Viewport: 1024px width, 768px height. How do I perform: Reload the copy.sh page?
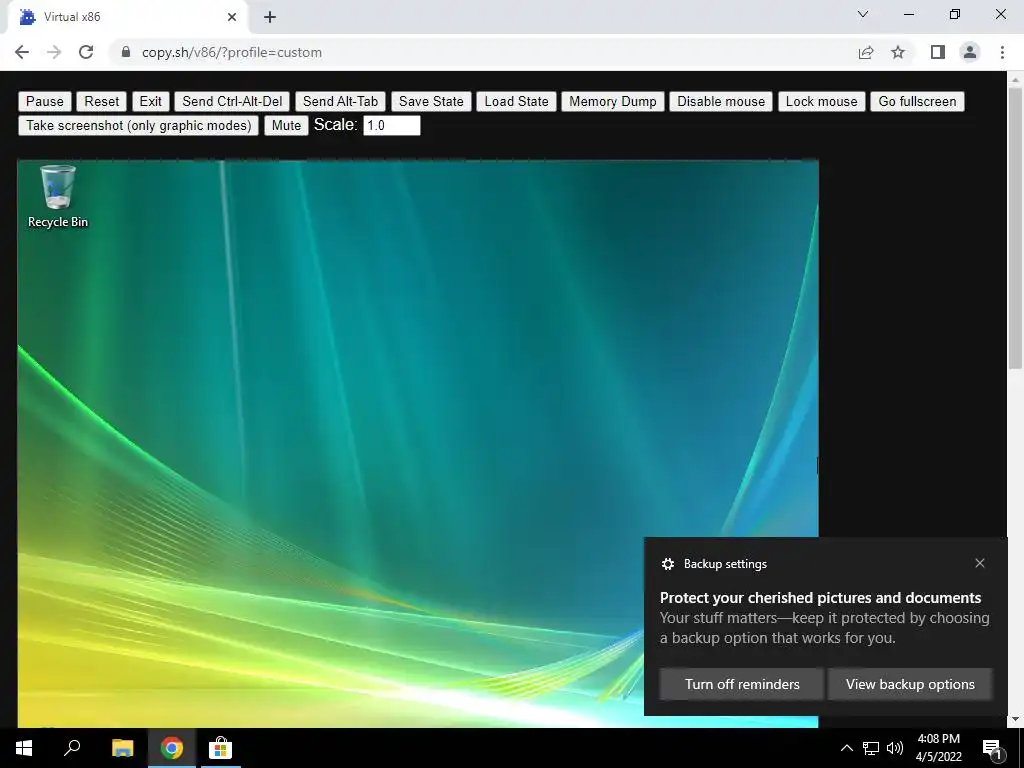tap(86, 52)
